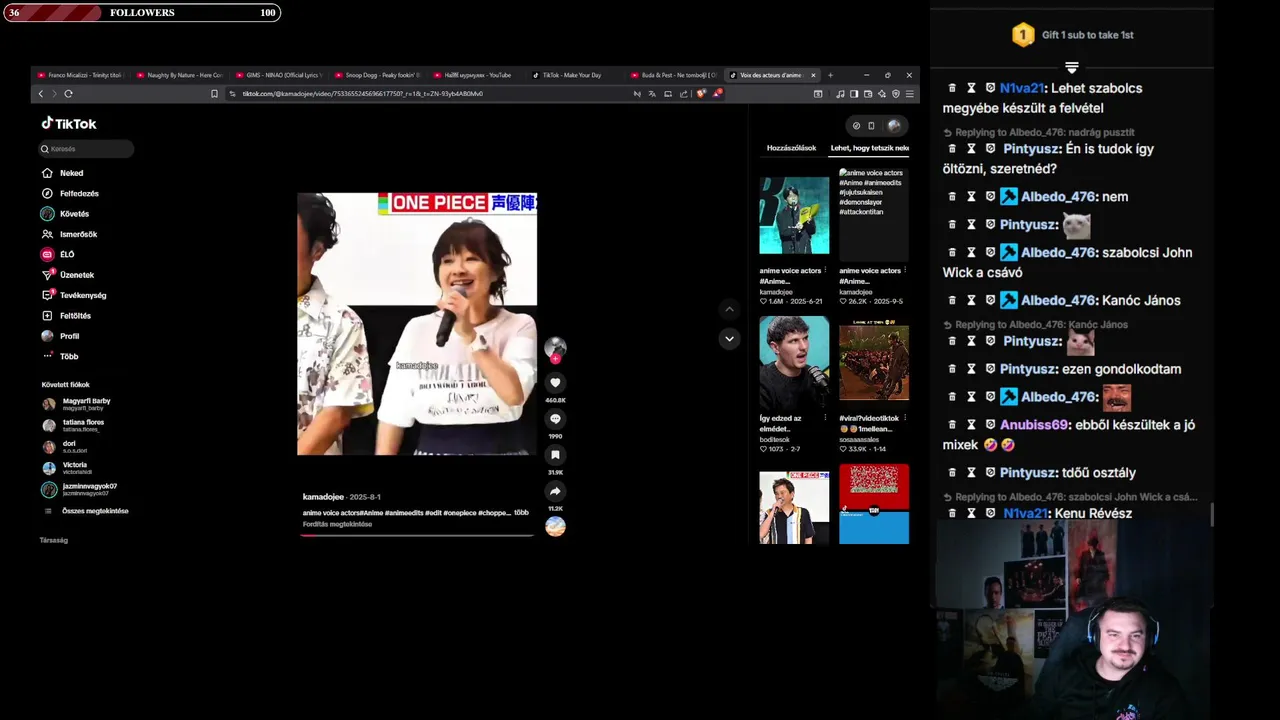Open Felfedezés explore page

click(70, 193)
